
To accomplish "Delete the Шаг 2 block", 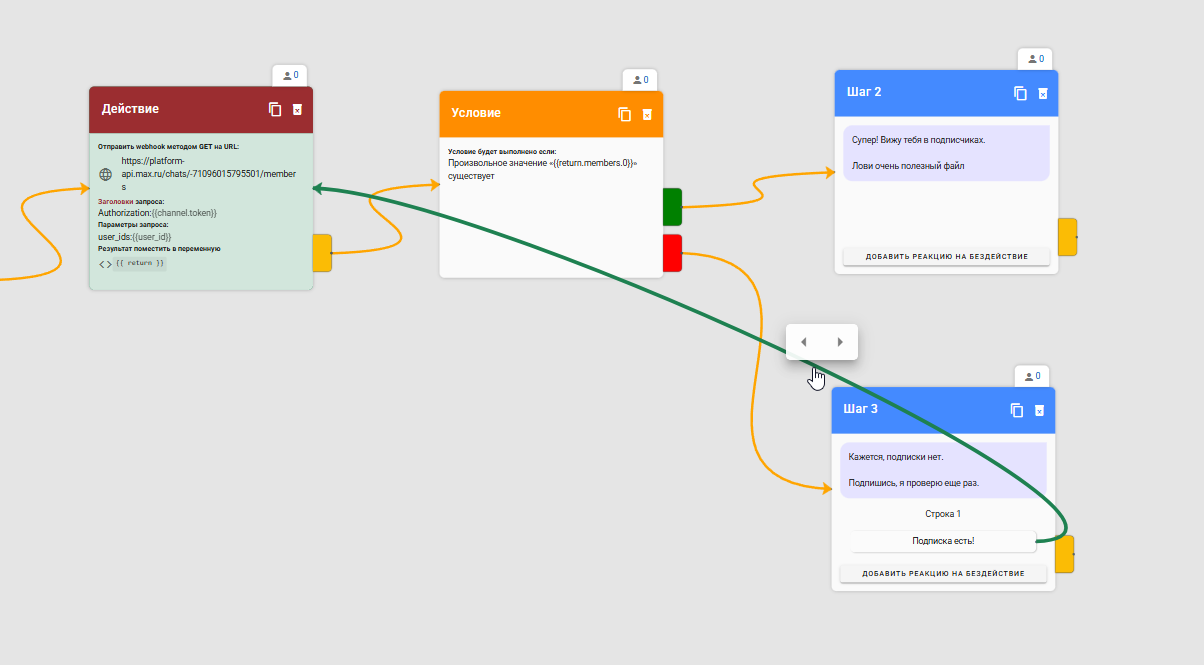I will (x=1043, y=93).
